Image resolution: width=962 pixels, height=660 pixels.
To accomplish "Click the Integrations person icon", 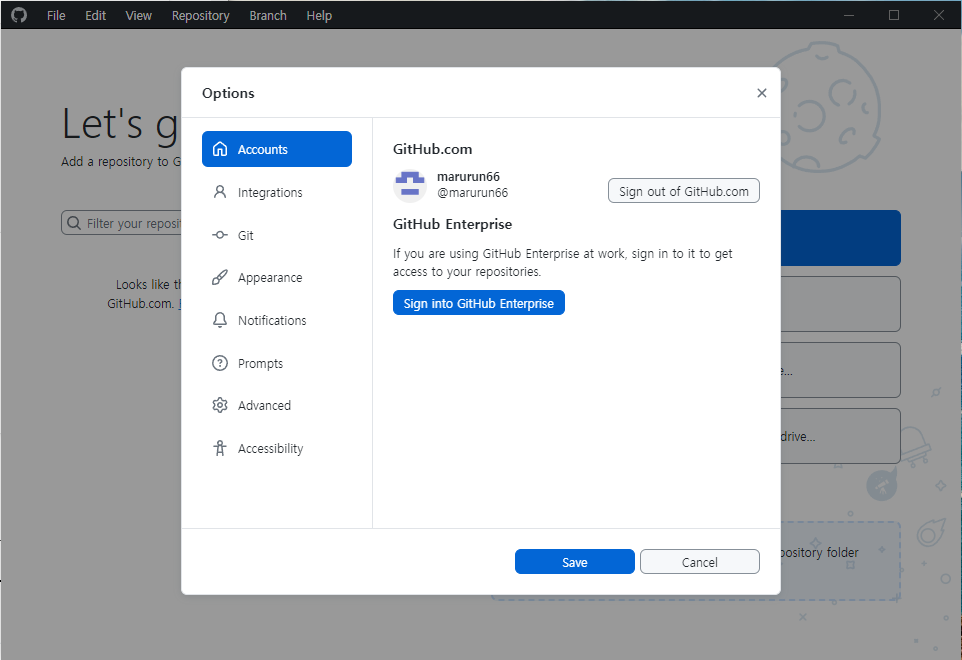I will tap(220, 192).
